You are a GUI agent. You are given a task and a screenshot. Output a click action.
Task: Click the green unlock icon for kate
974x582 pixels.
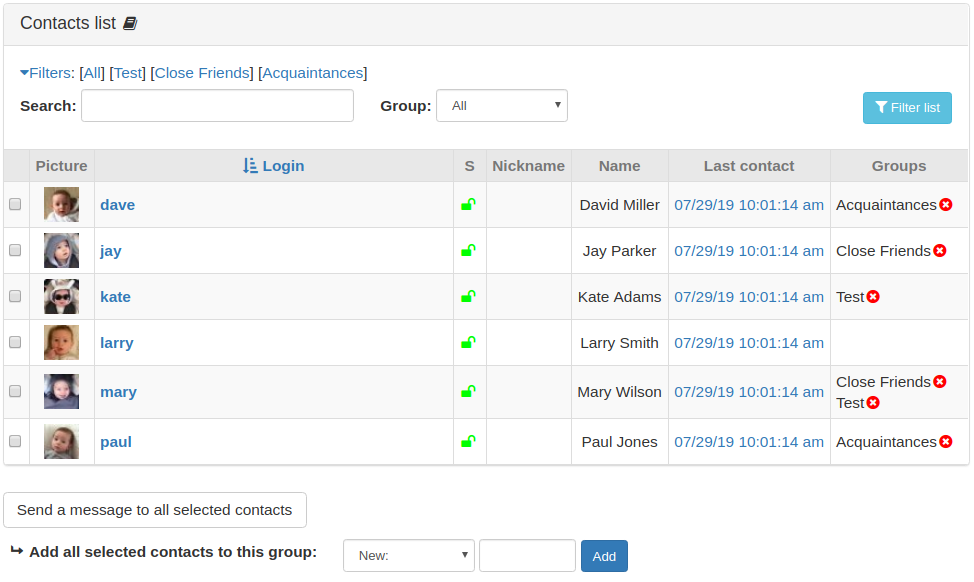(468, 296)
